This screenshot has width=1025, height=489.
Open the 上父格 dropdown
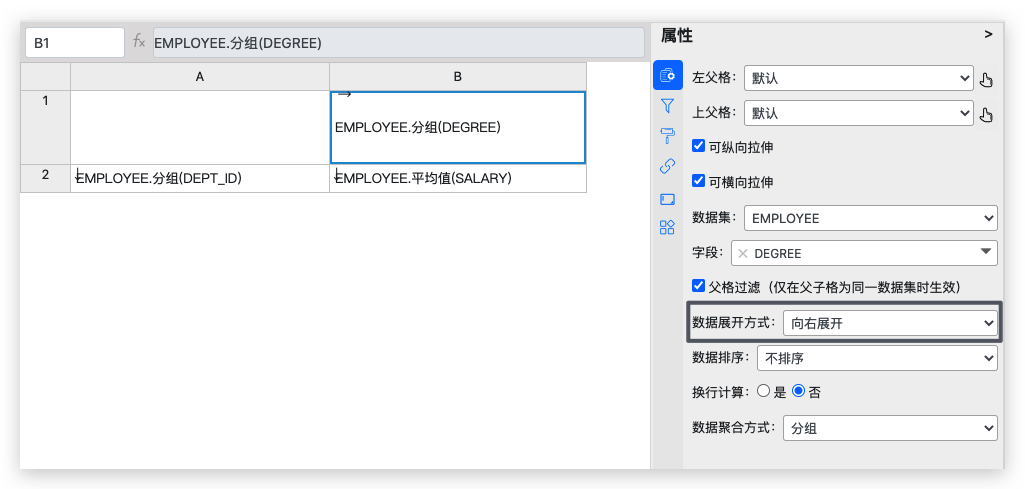[859, 113]
